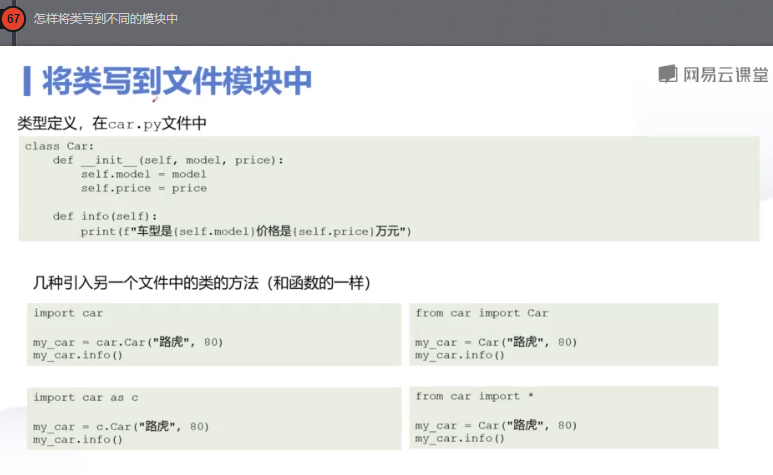Click the 网易云课堂 logo
The height and width of the screenshot is (475, 773).
coord(713,74)
